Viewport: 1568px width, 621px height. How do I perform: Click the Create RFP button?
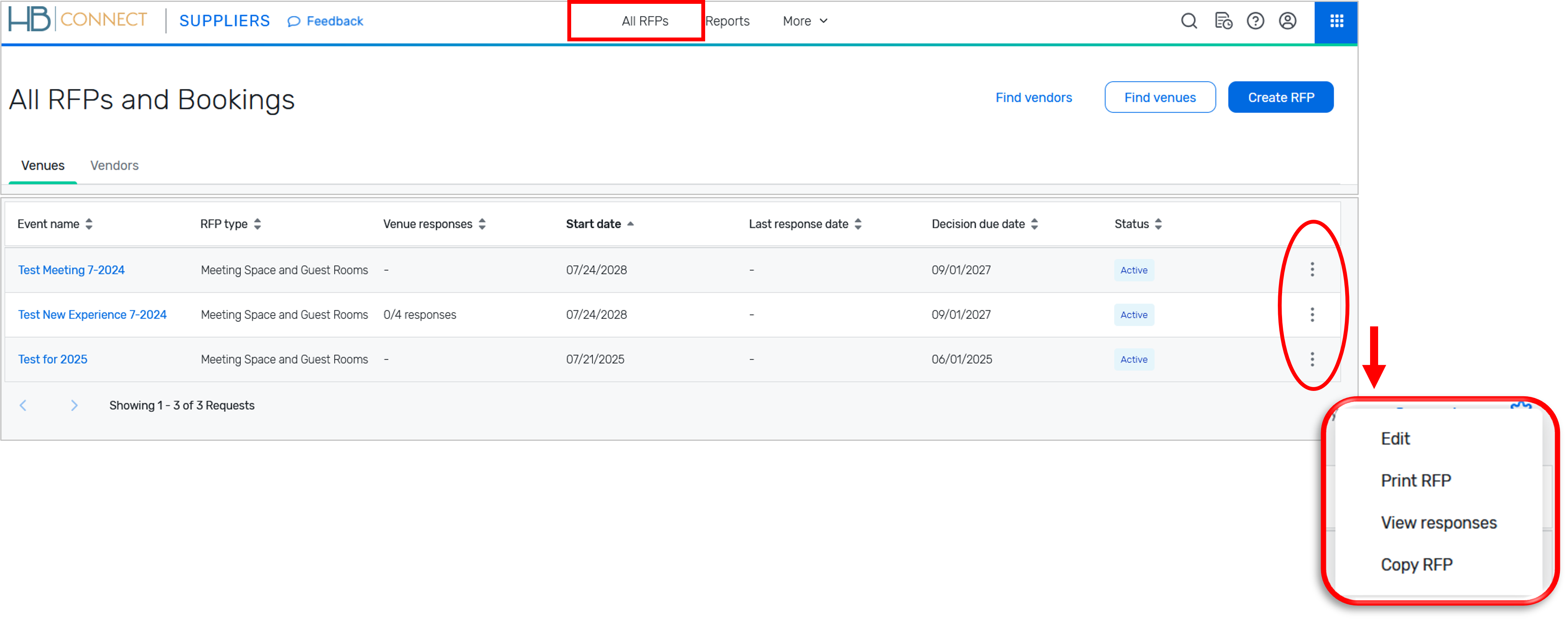pyautogui.click(x=1281, y=97)
